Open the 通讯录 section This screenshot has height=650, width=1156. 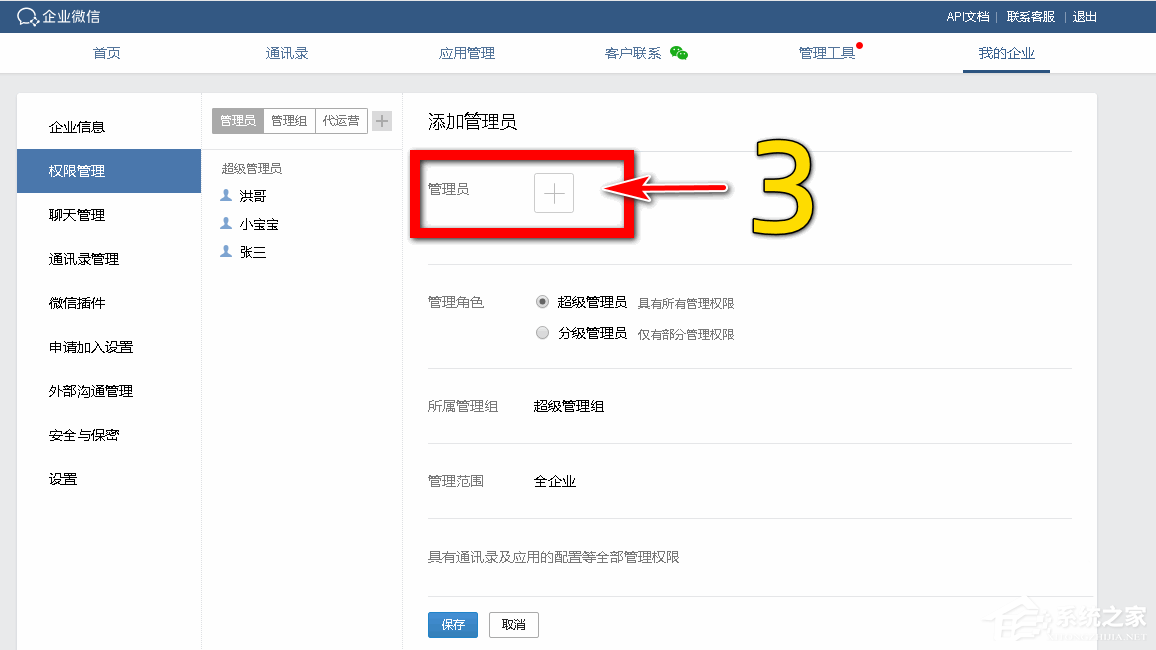(286, 53)
